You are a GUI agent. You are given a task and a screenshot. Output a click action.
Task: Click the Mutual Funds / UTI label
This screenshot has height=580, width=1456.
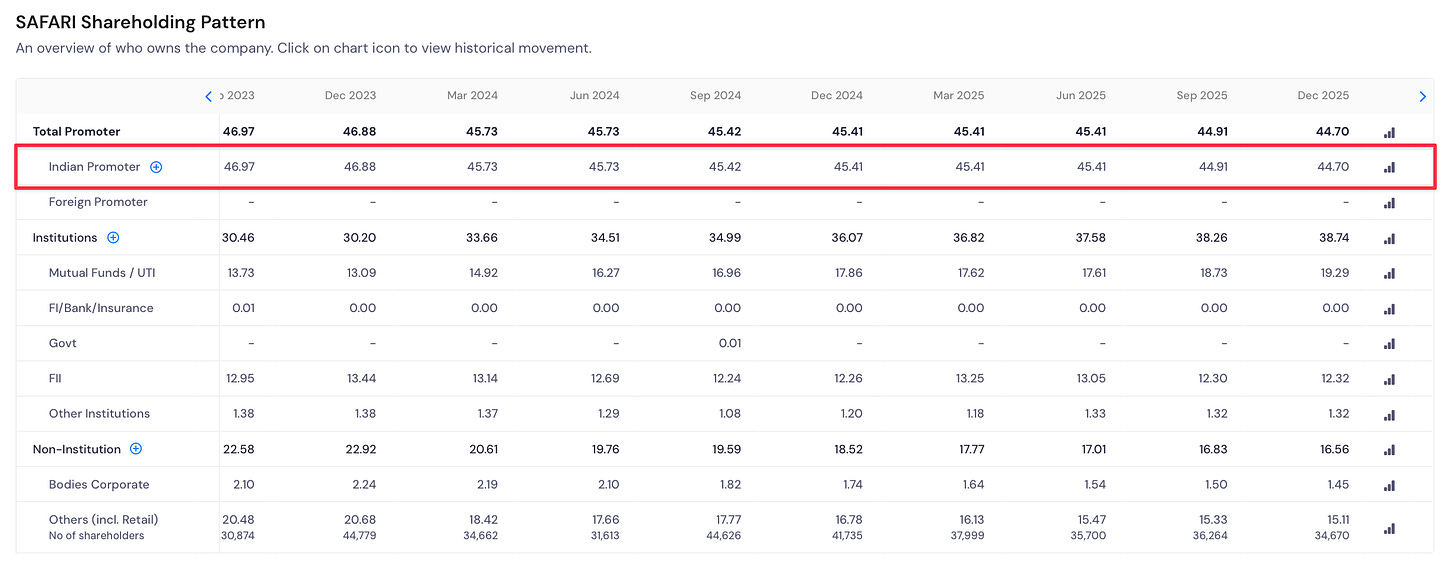point(102,273)
